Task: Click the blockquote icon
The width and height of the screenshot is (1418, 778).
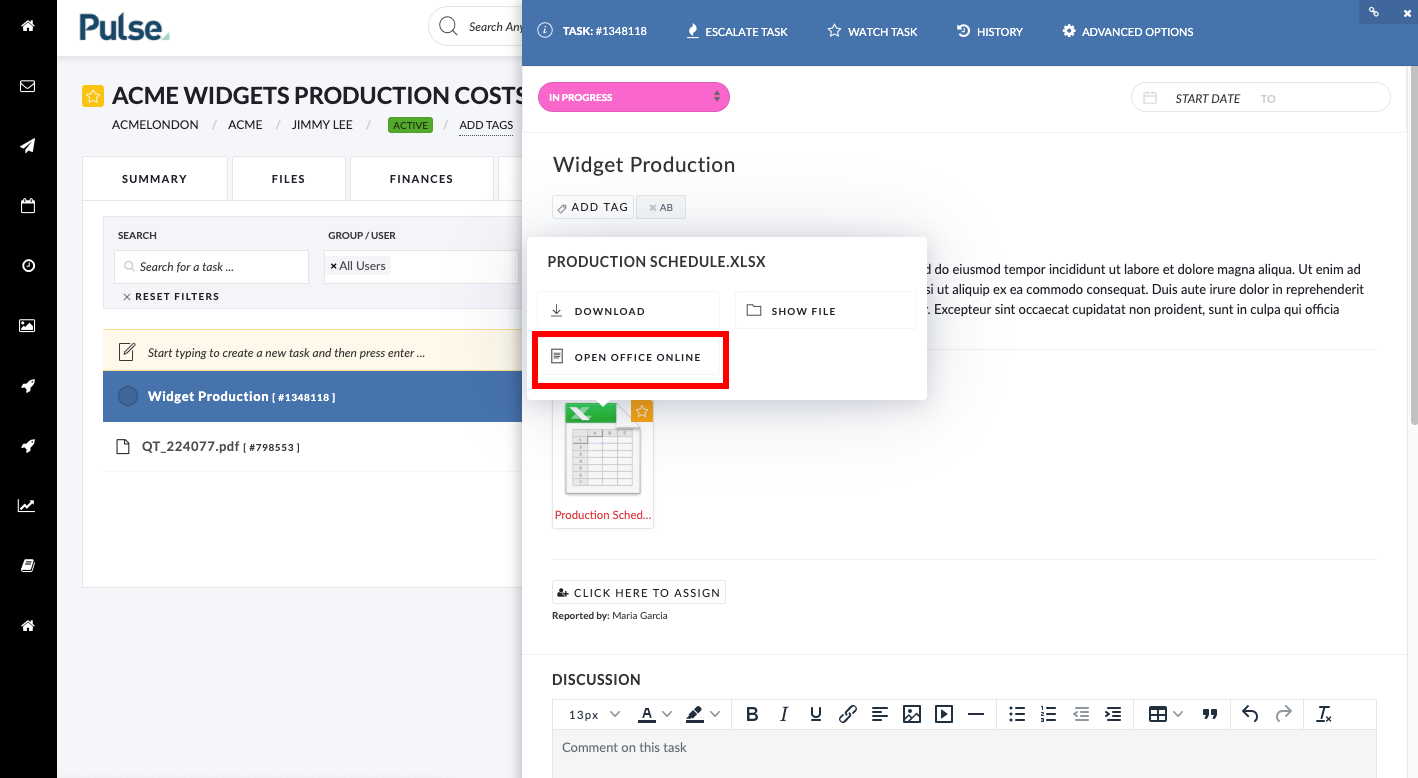Action: 1210,714
